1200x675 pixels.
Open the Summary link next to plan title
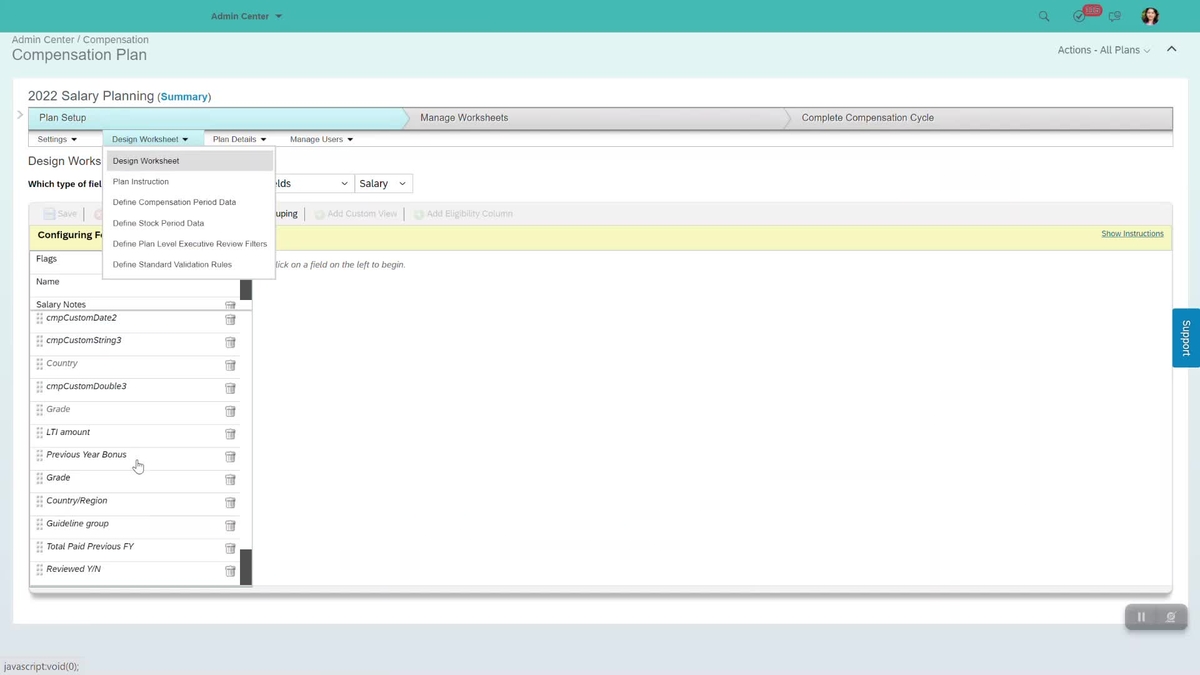click(184, 96)
